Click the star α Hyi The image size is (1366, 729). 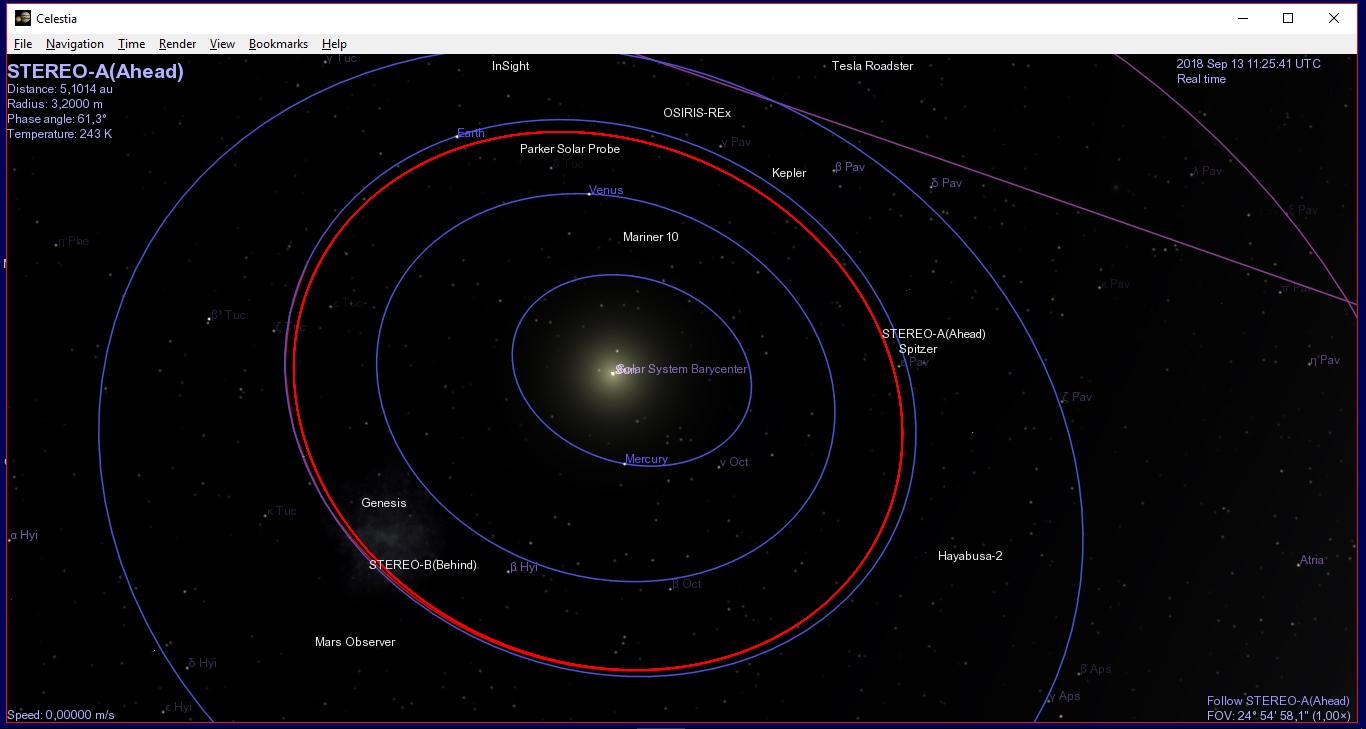(24, 535)
